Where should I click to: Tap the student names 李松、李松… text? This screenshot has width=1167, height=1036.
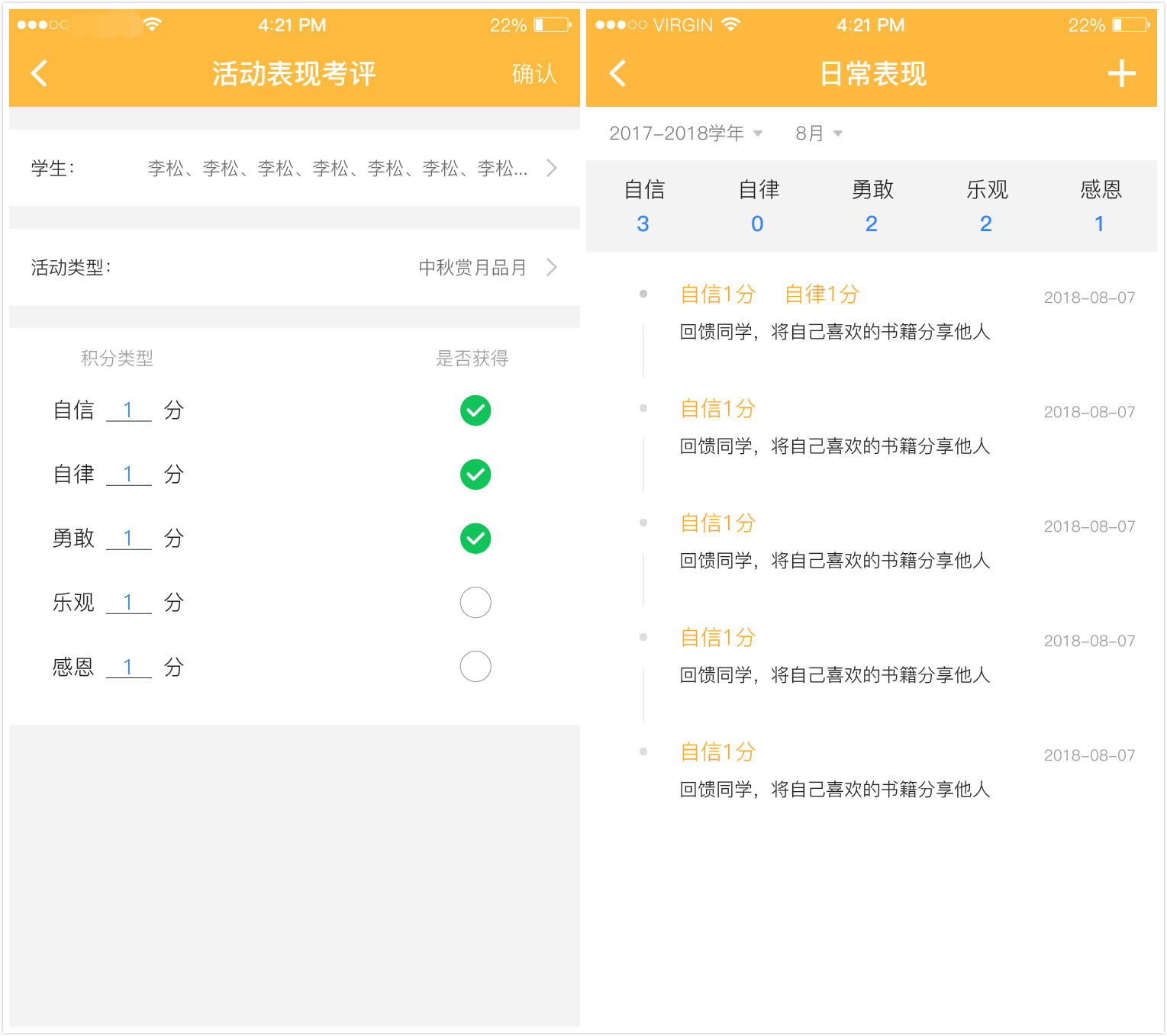pos(337,169)
